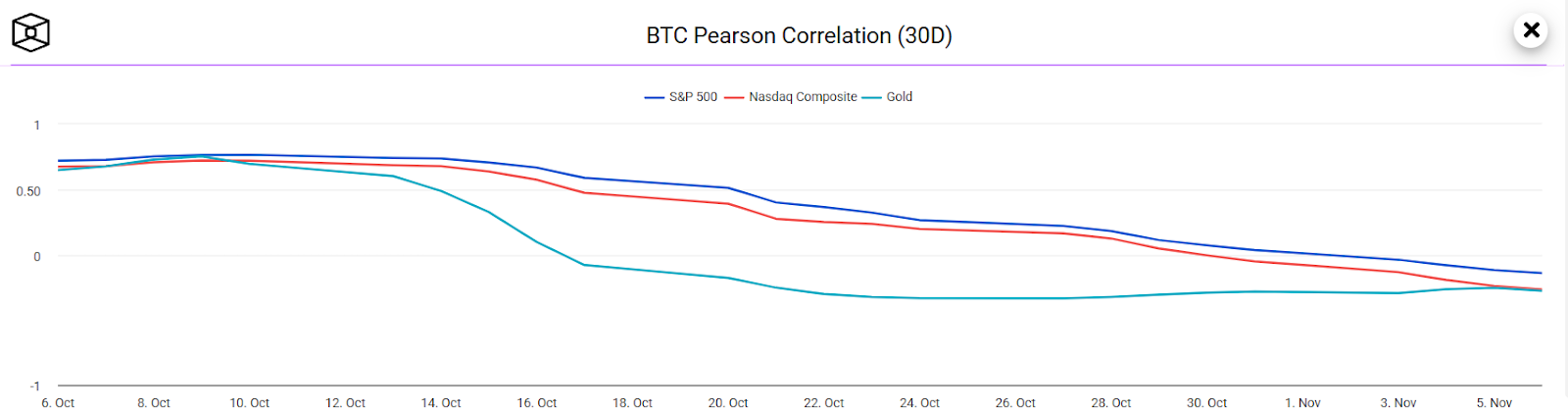Viewport: 1568px width, 411px height.
Task: Click the 5. Nov date label
Action: [x=1494, y=403]
